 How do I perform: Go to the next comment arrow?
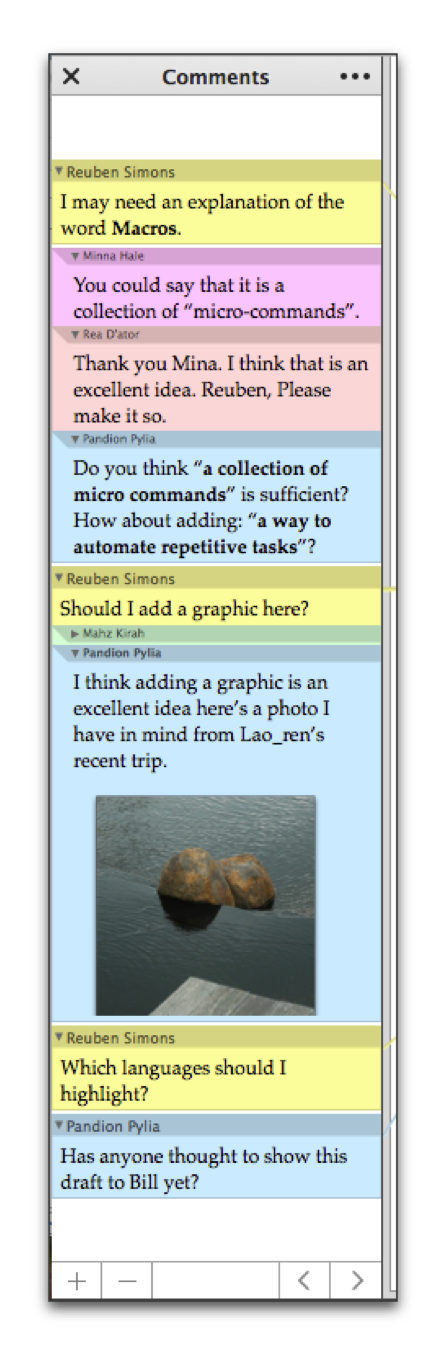(356, 1281)
